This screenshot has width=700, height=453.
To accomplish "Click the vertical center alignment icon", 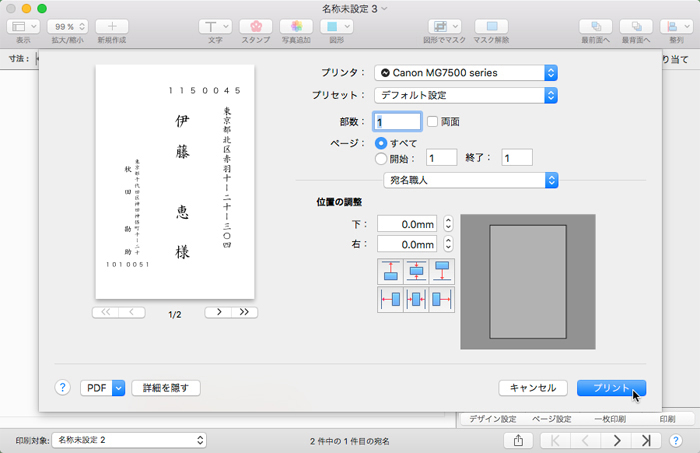I will click(416, 271).
